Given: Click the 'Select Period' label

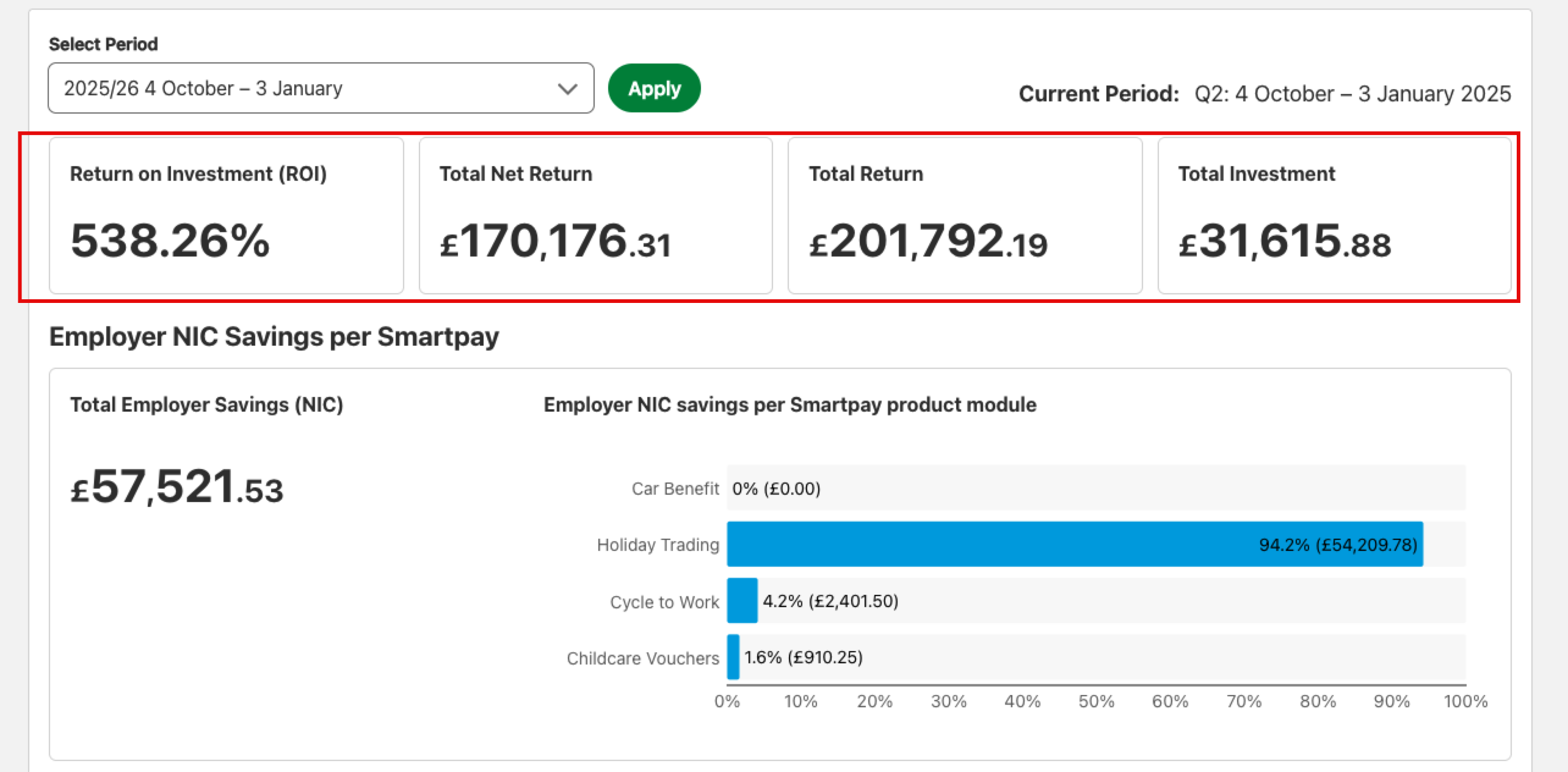Looking at the screenshot, I should tap(103, 44).
